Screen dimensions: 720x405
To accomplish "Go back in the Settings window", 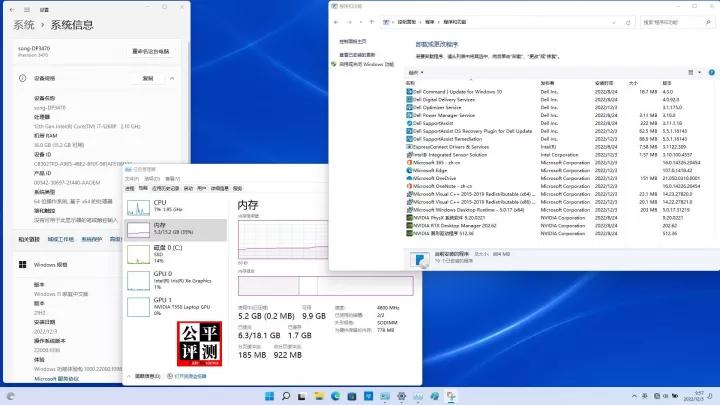I will (x=12, y=9).
